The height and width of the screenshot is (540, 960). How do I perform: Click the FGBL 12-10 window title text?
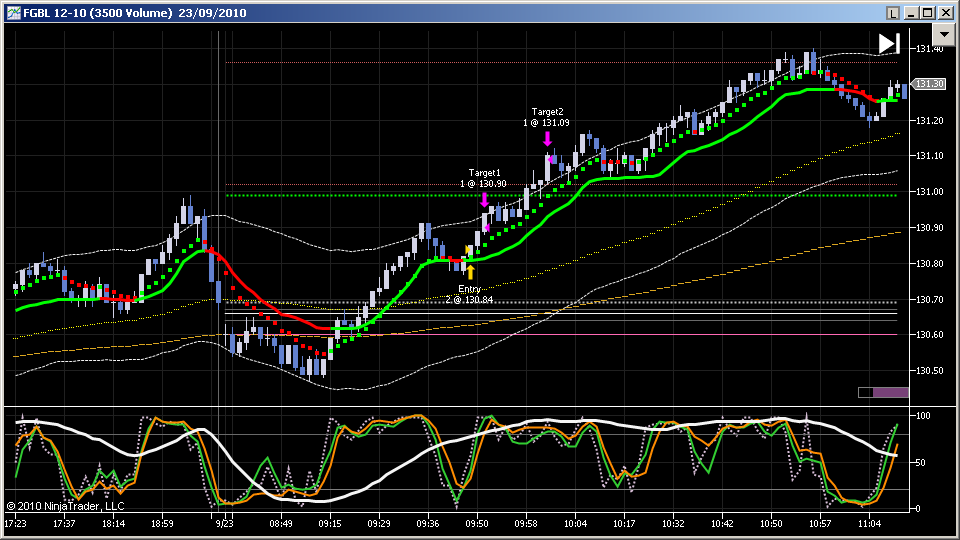(x=135, y=13)
